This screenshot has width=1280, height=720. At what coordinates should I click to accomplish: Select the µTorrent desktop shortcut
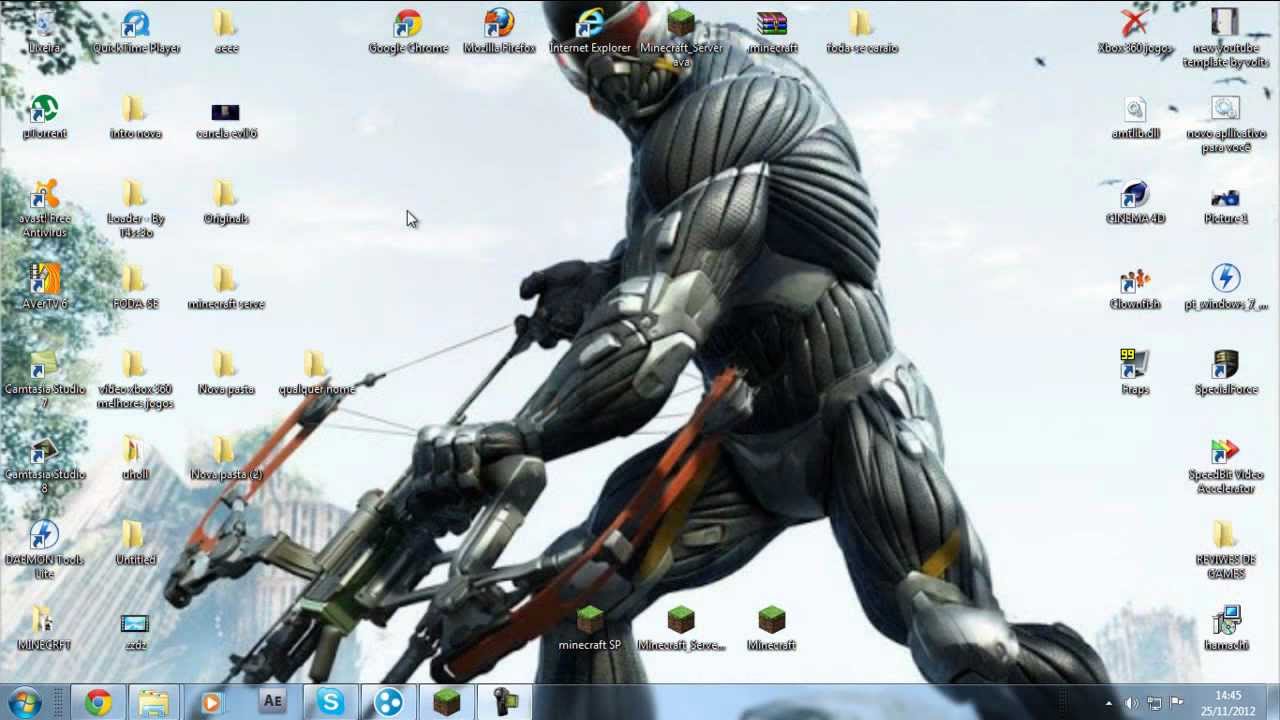tap(44, 117)
